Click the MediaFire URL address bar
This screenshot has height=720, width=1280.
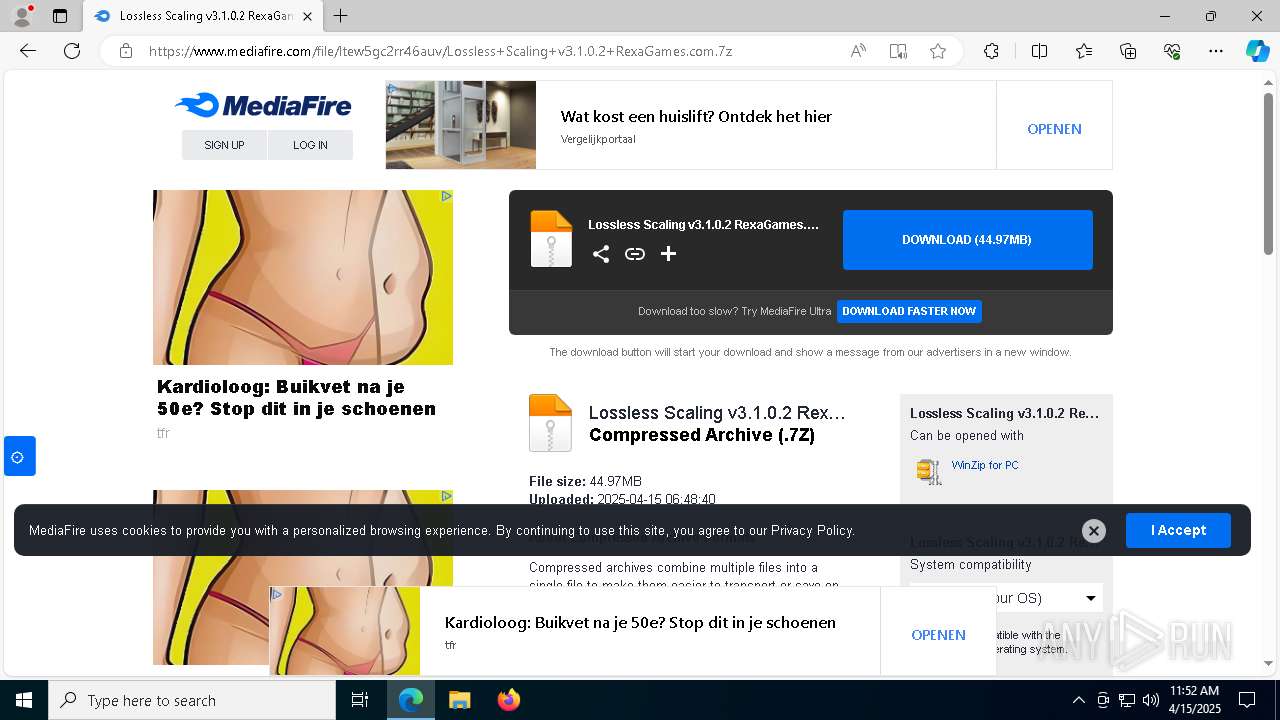(440, 51)
